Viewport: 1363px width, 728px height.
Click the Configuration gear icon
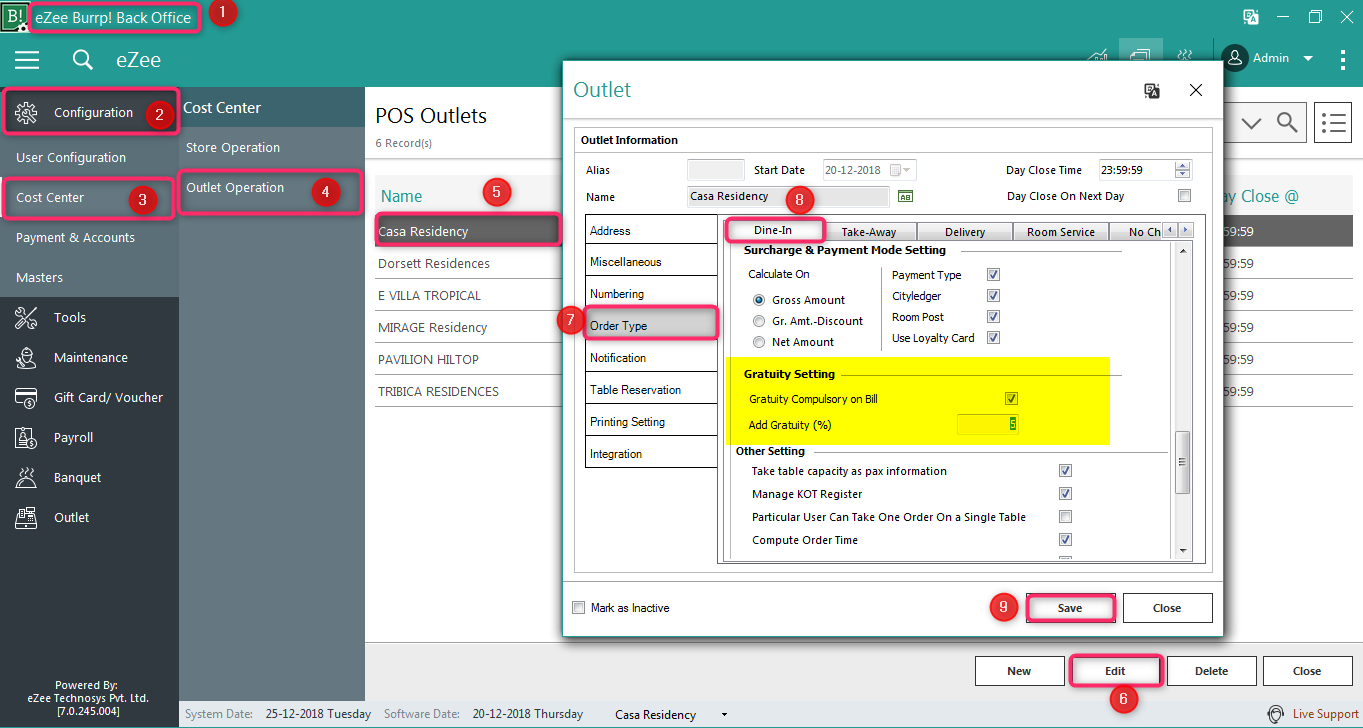[x=26, y=112]
